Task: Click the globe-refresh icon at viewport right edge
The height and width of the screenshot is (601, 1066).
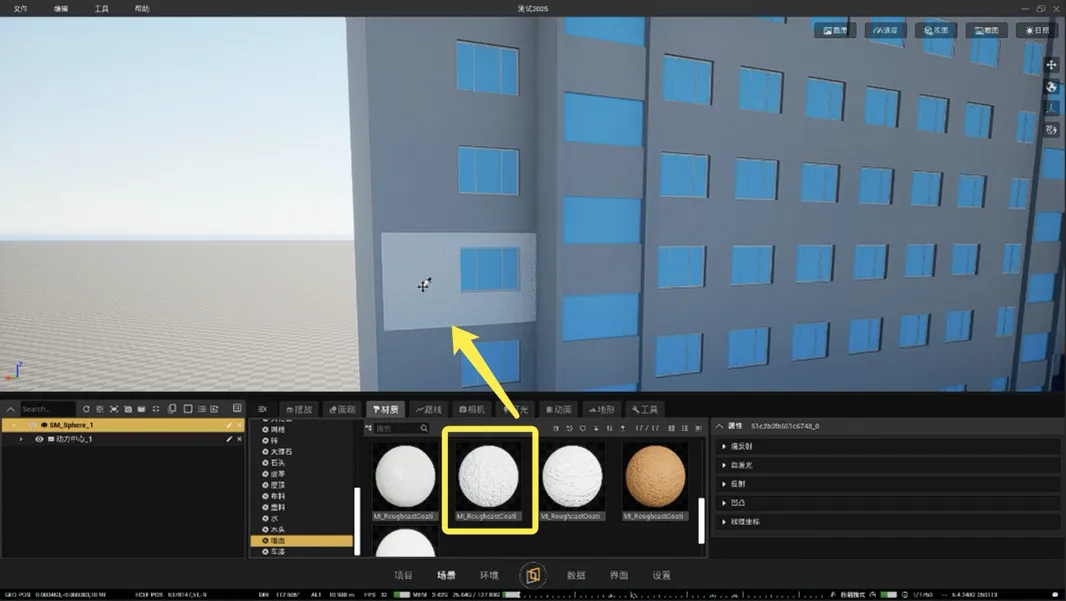Action: [x=1051, y=129]
